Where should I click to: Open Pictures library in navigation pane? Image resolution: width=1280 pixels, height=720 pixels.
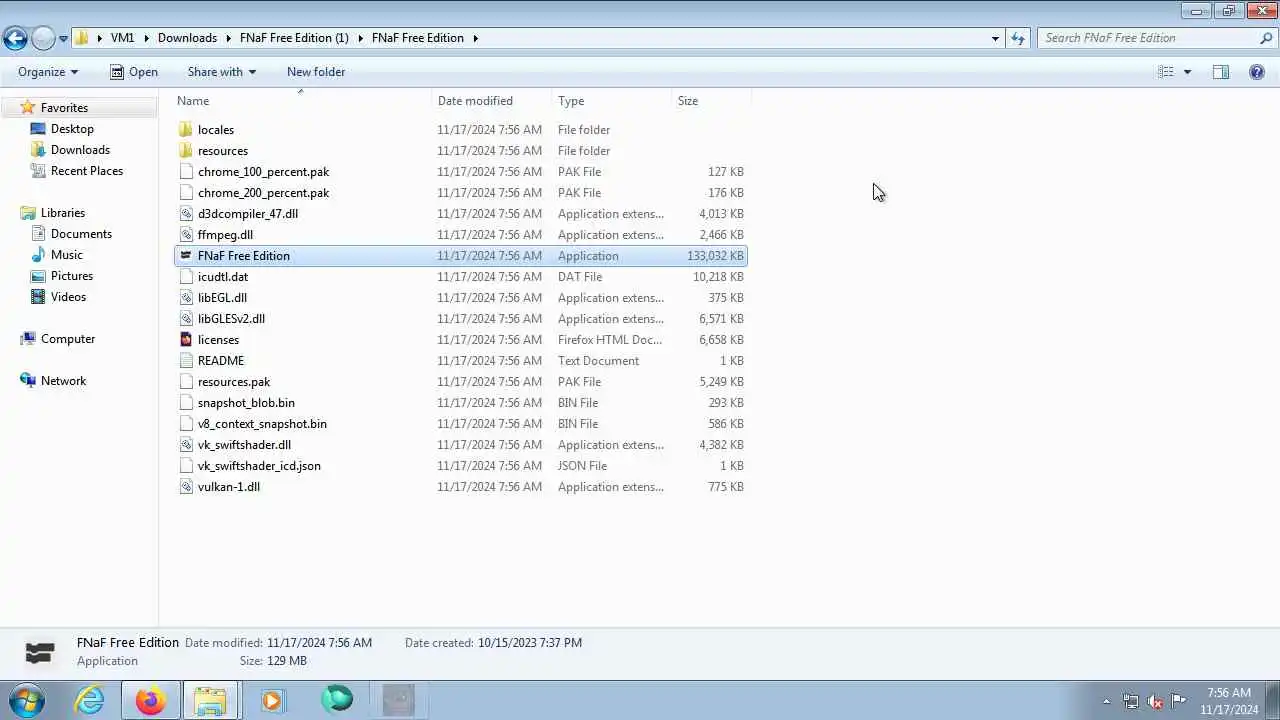(72, 276)
